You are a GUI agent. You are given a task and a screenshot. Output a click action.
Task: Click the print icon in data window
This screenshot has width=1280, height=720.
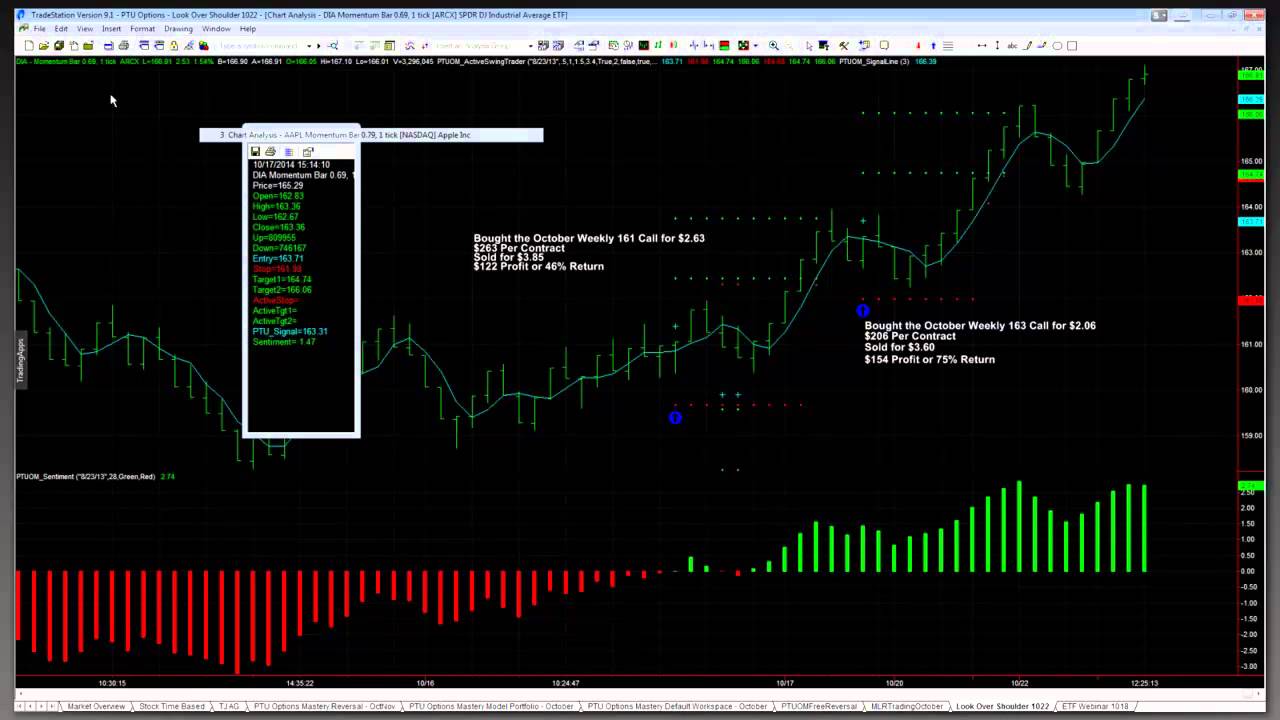pos(270,152)
